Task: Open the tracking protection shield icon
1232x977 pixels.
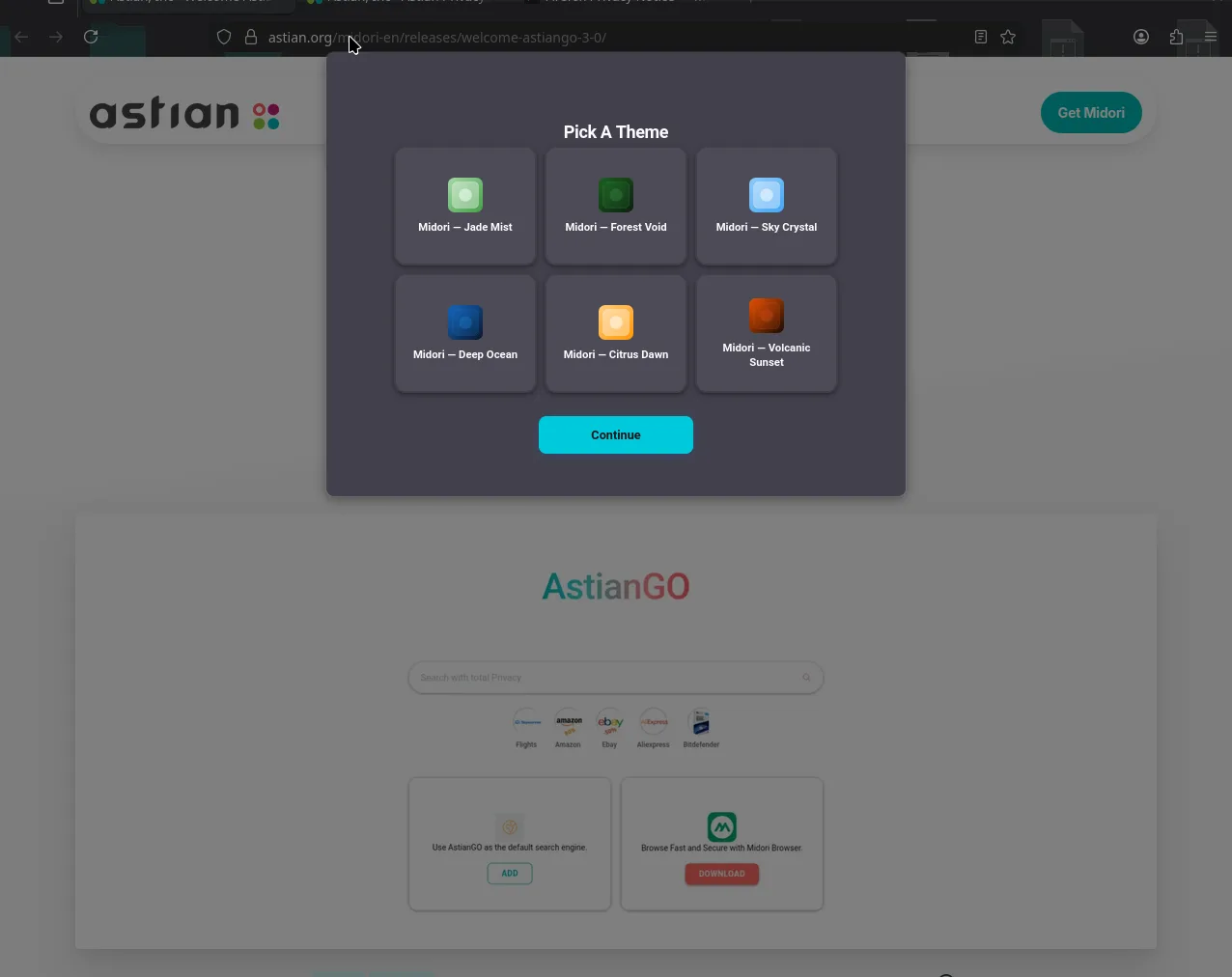Action: pos(224,37)
